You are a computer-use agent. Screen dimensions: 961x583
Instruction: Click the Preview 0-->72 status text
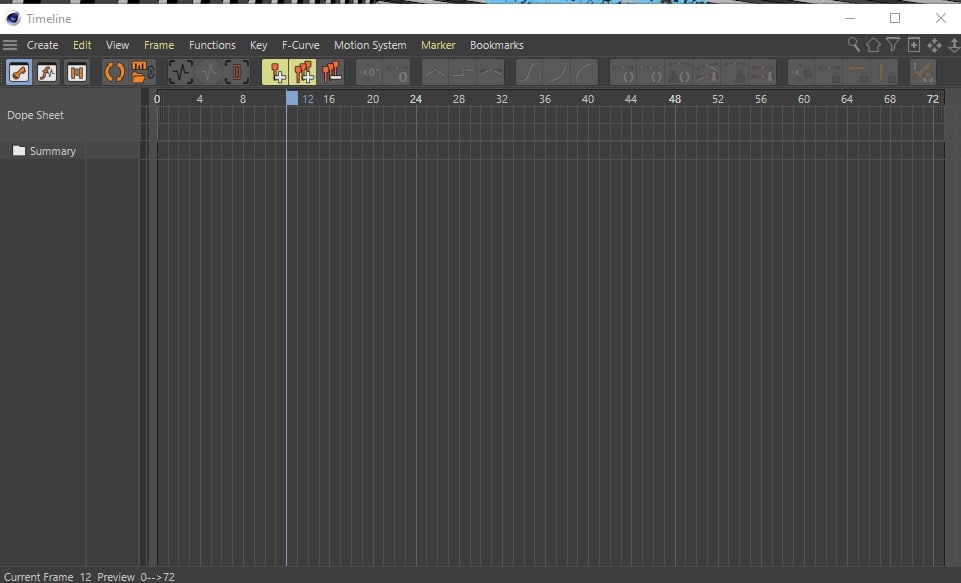click(136, 577)
